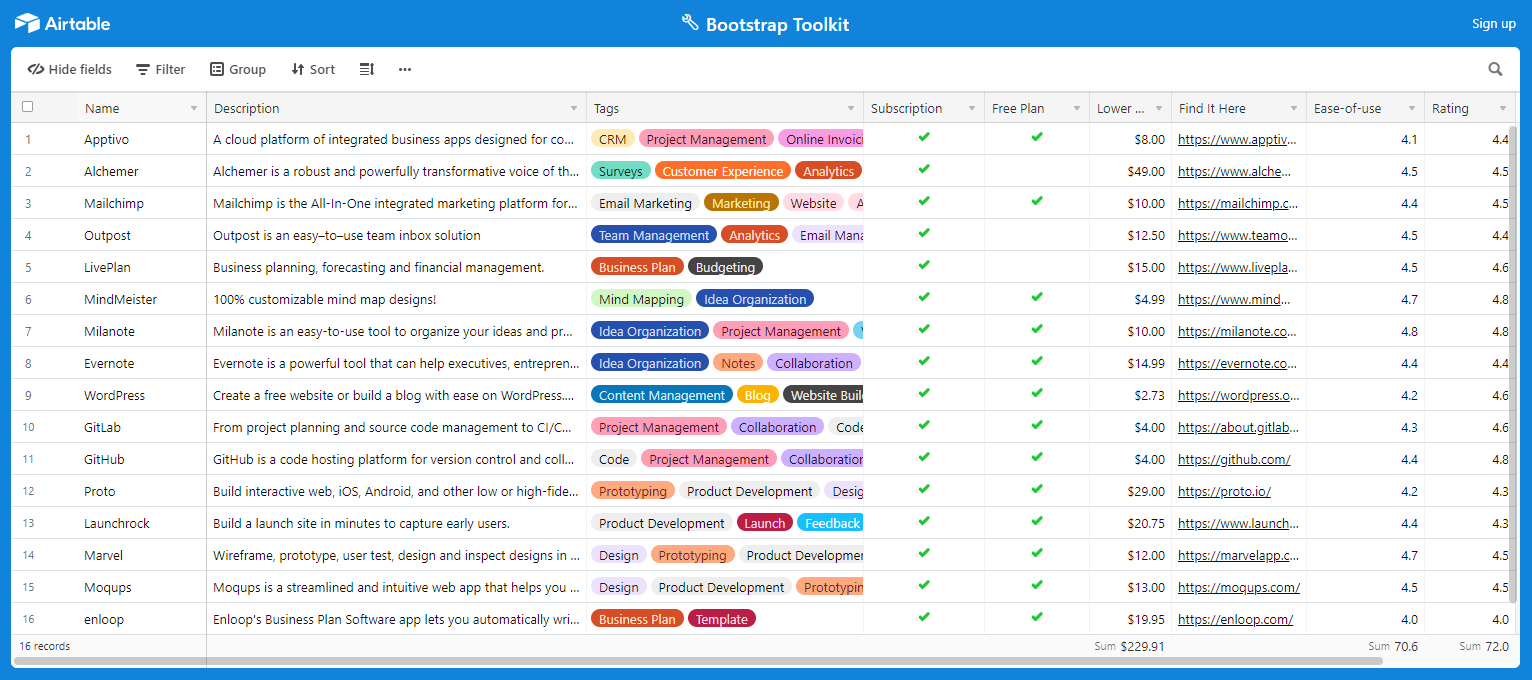Open the three-dot more options menu
Screen dimensions: 1532x680
click(405, 69)
